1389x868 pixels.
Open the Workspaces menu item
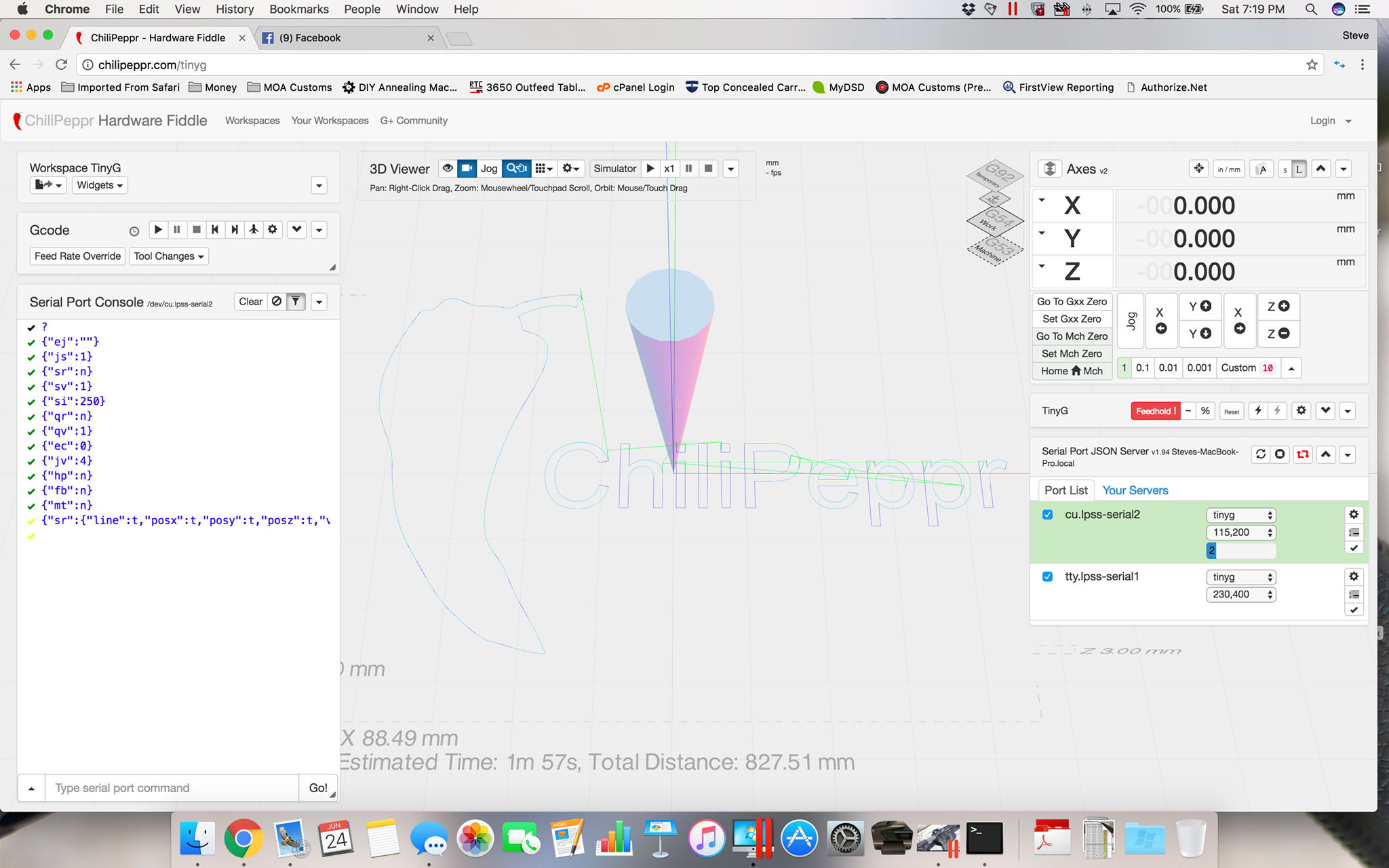pyautogui.click(x=252, y=121)
